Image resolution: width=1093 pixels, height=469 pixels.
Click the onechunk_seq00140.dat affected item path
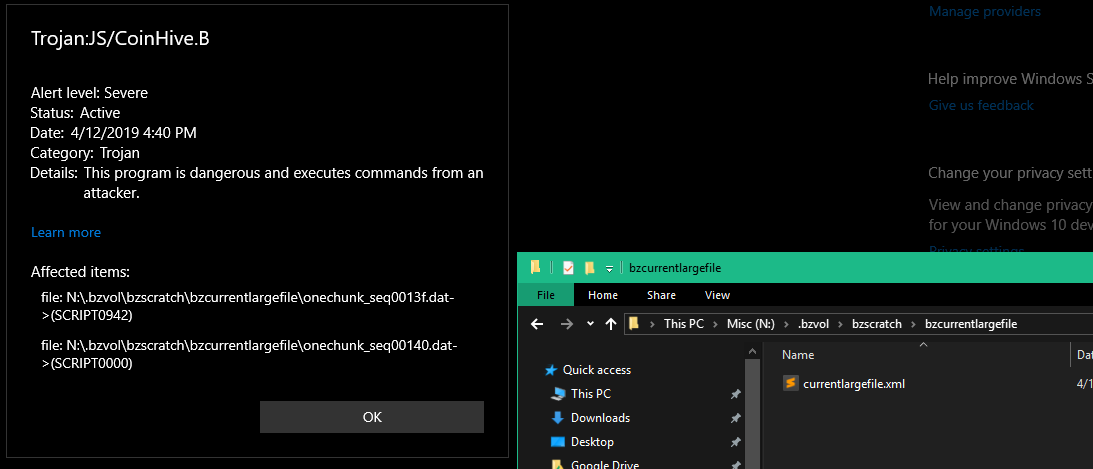[x=249, y=353]
